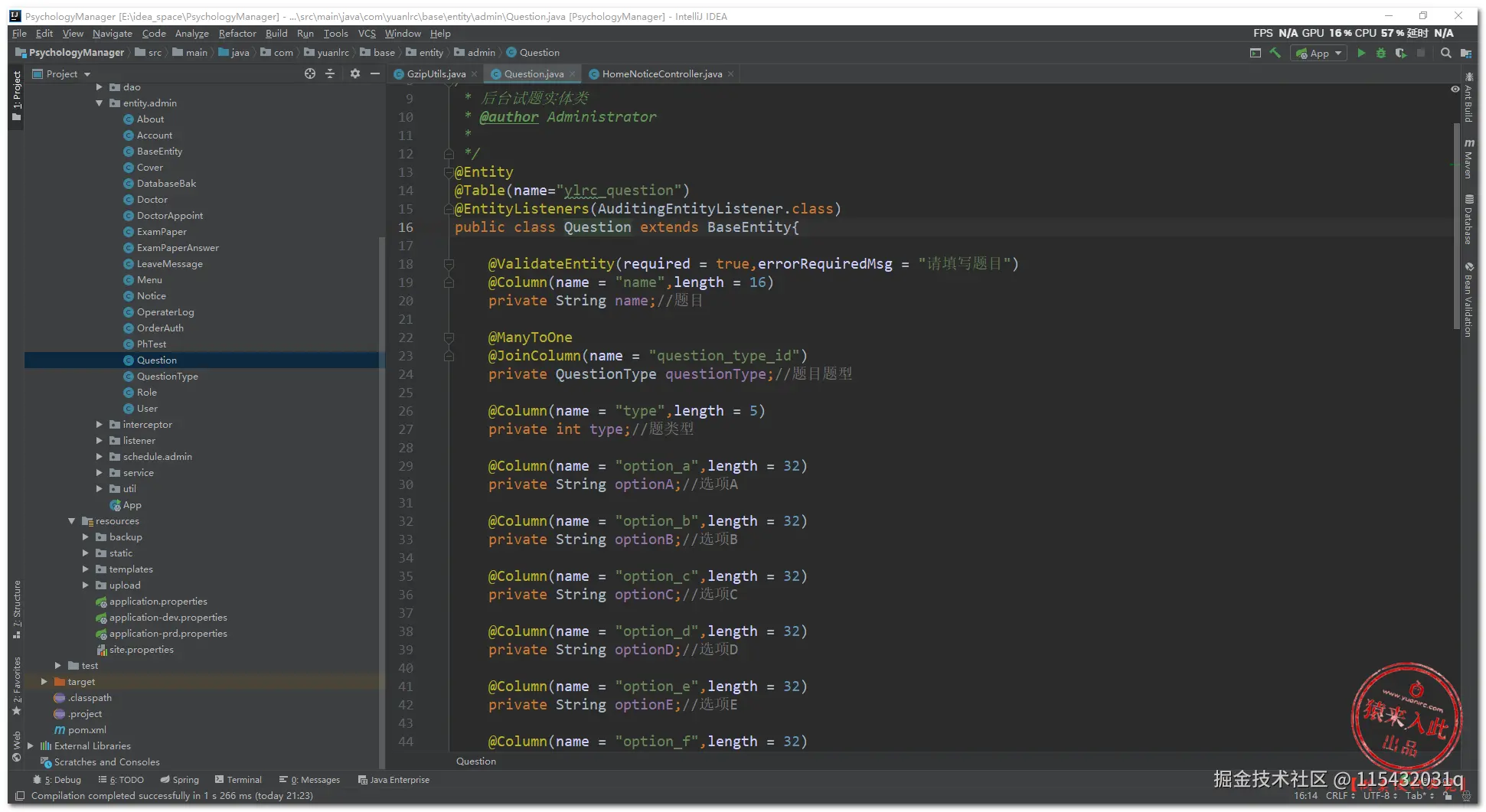The width and height of the screenshot is (1486, 812).
Task: Build the project using the hammer icon
Action: pos(1275,54)
